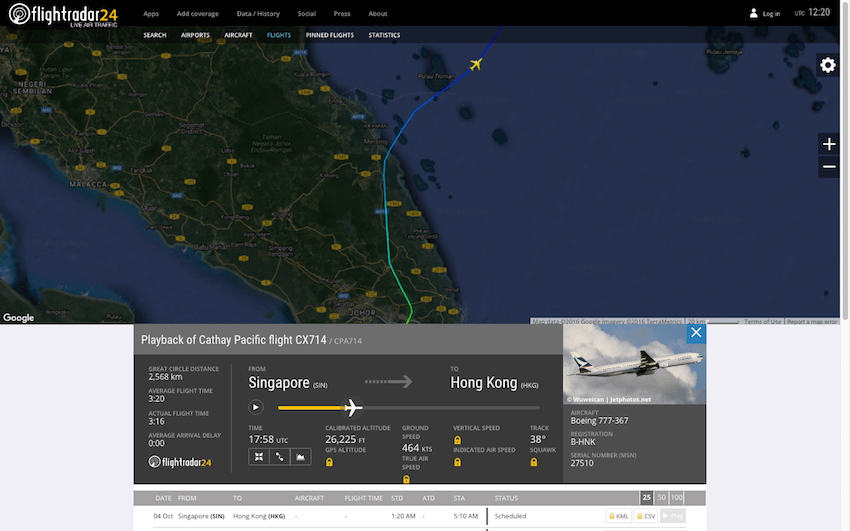Open the map settings gear
Image resolution: width=850 pixels, height=531 pixels.
tap(827, 65)
